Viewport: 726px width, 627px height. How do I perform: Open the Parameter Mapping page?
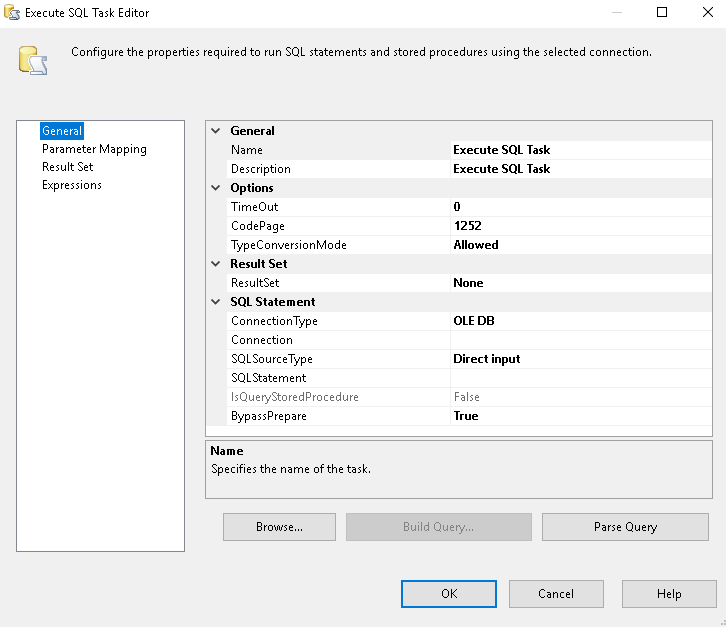(94, 149)
